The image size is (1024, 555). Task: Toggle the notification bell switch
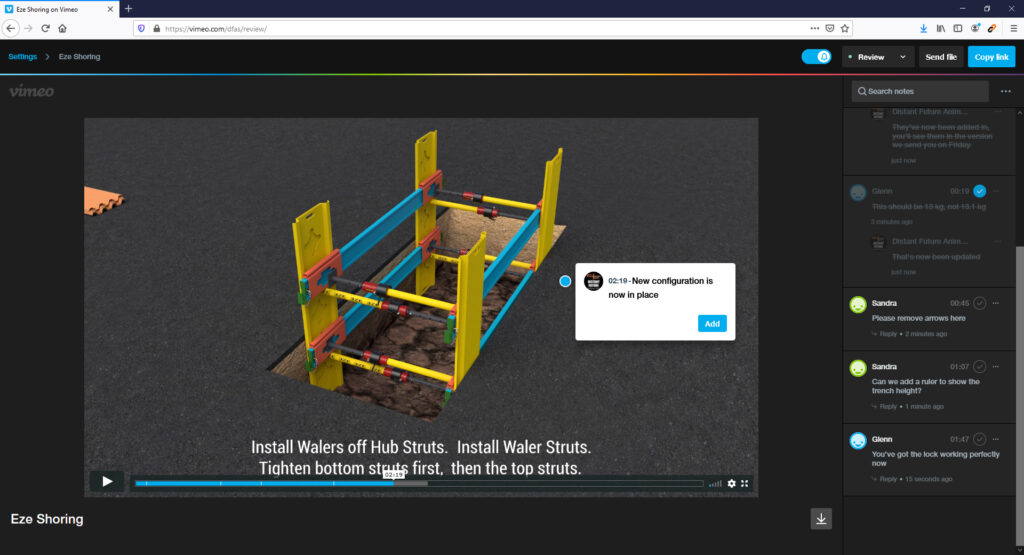pyautogui.click(x=816, y=57)
